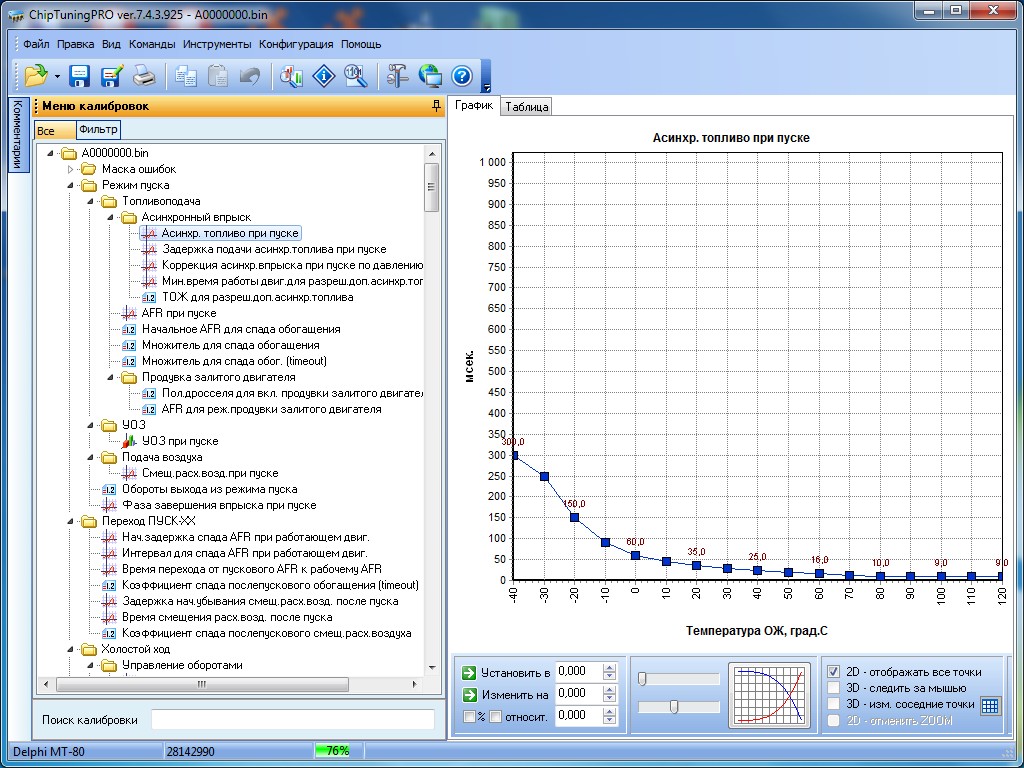
Task: Open dropdown arrow beside open file icon
Action: pyautogui.click(x=57, y=76)
